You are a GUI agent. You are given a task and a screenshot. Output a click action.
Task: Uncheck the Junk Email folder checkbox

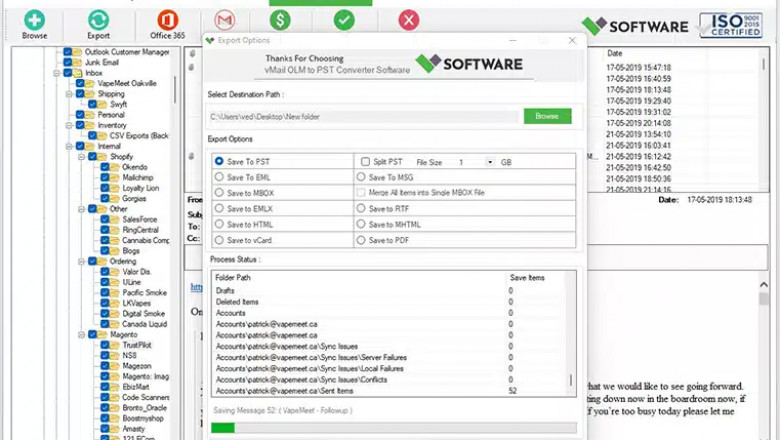click(x=68, y=63)
